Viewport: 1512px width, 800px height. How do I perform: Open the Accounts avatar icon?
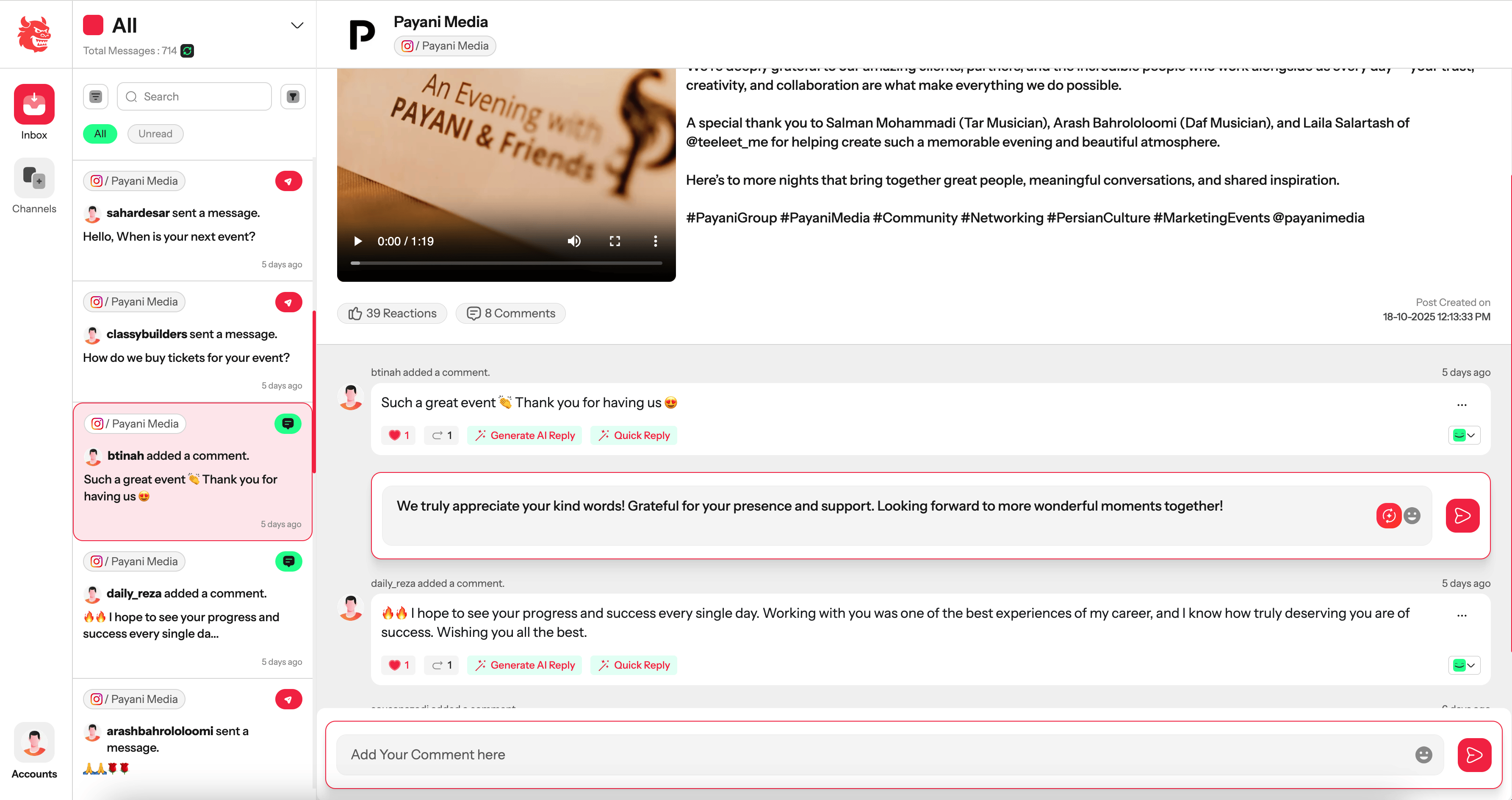pos(34,742)
